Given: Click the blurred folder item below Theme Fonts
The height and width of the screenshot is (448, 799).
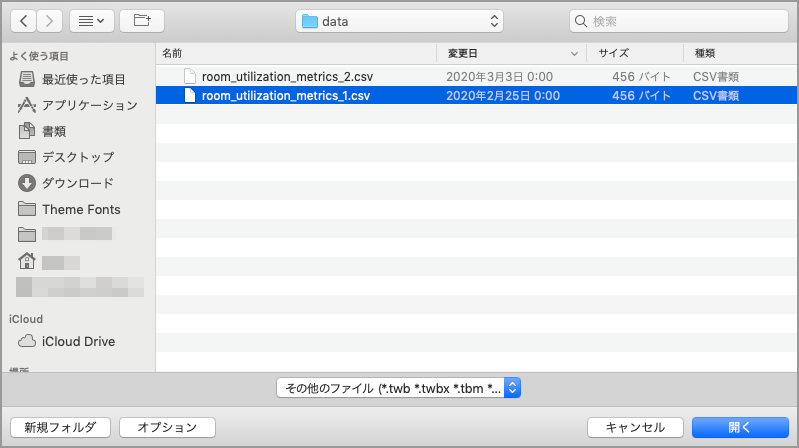Looking at the screenshot, I should 77,234.
